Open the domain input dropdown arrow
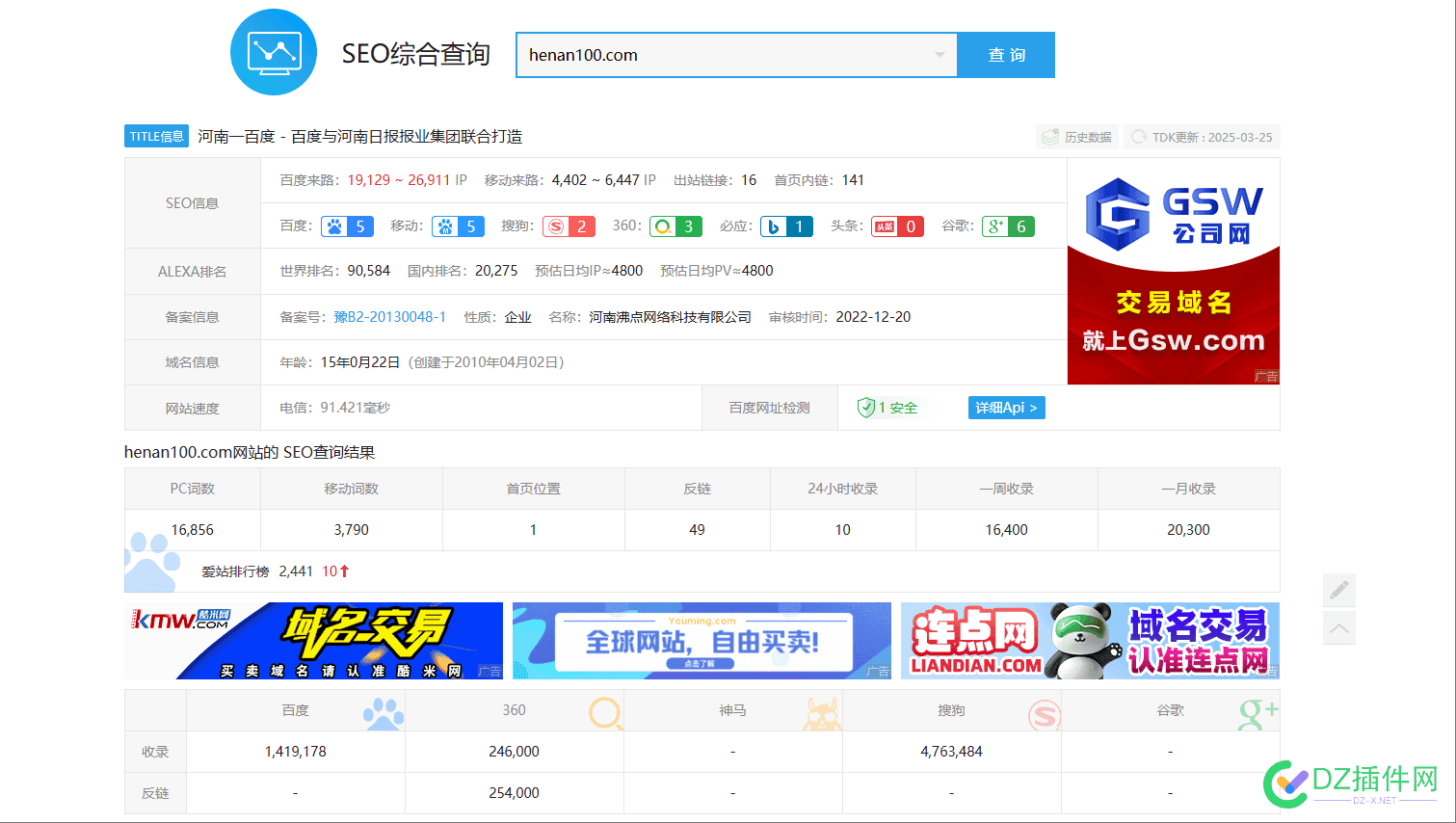1456x823 pixels. pyautogui.click(x=940, y=55)
